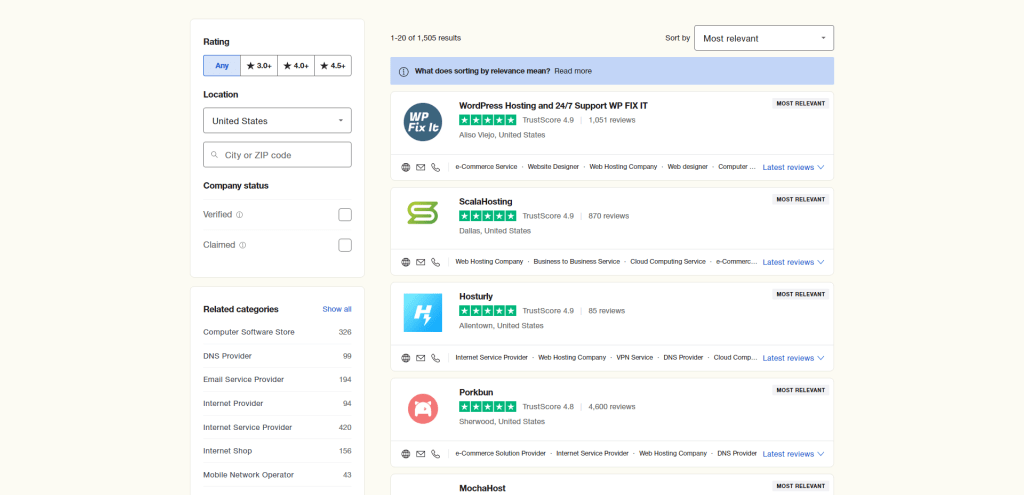
Task: Expand Latest reviews for Hosturly
Action: [x=793, y=358]
